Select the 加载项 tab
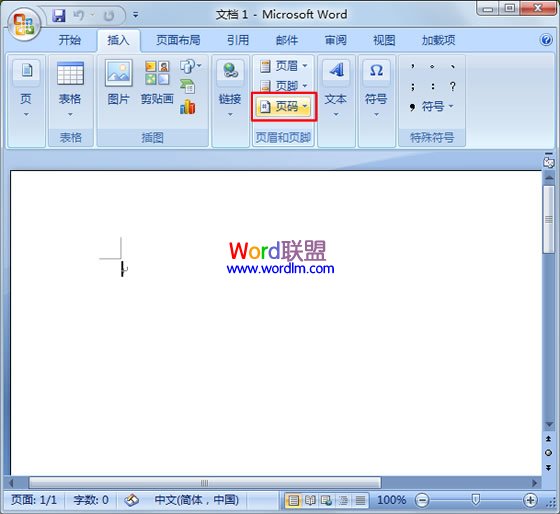The width and height of the screenshot is (560, 514). (x=438, y=40)
